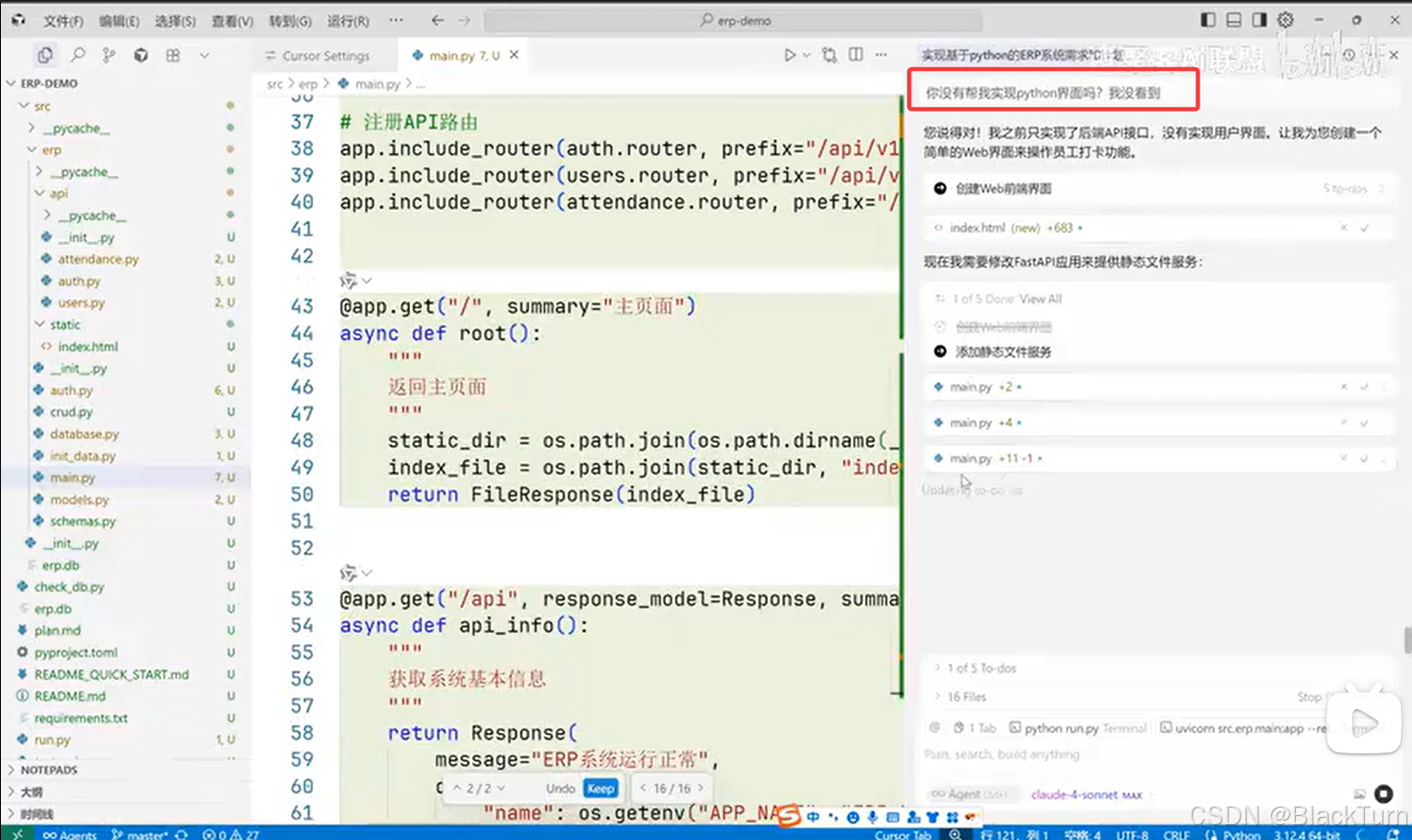Open the Extensions view icon
1412x840 pixels.
(173, 55)
